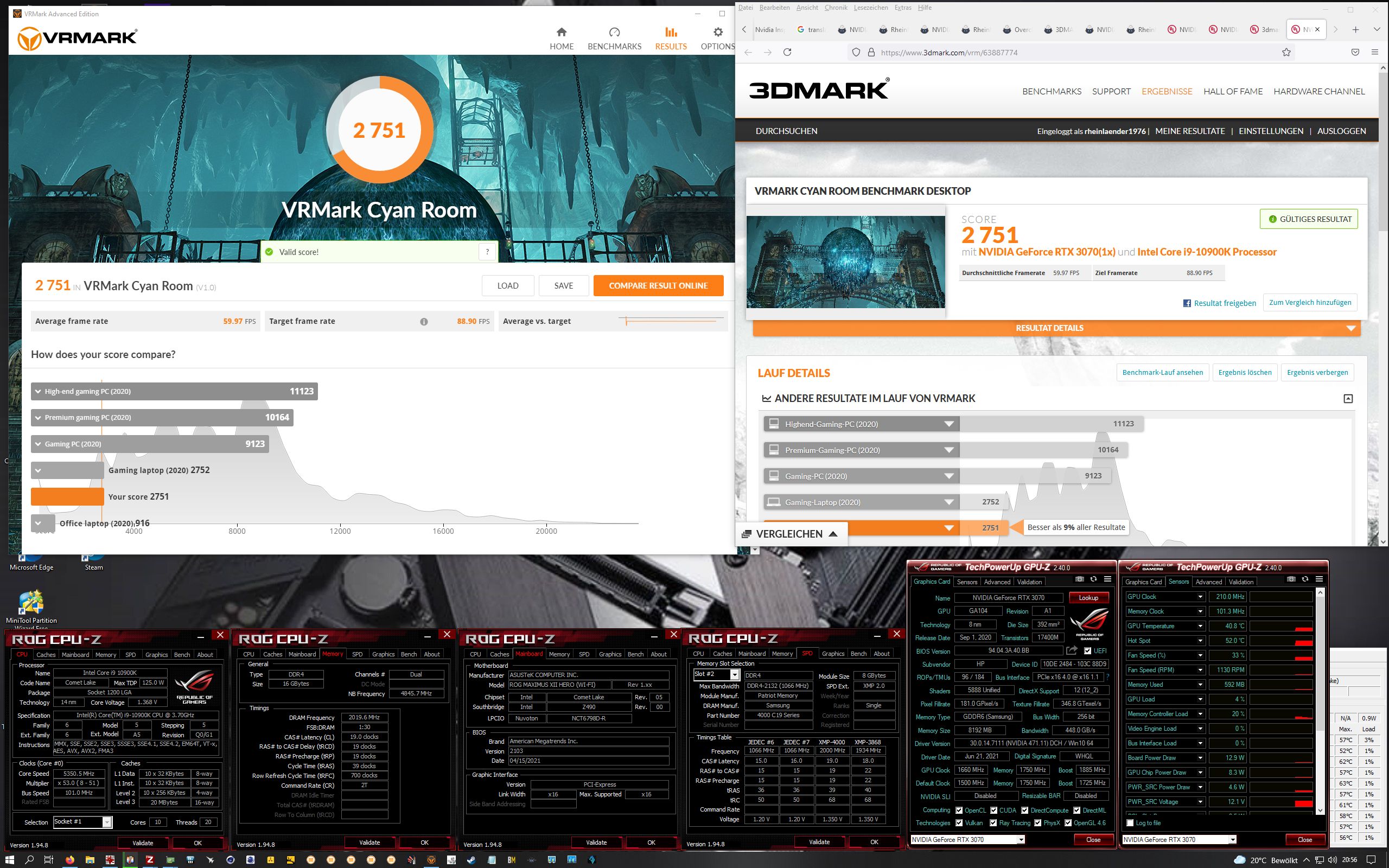This screenshot has width=1389, height=868.
Task: Open VRMark RESULTS tab
Action: [671, 38]
